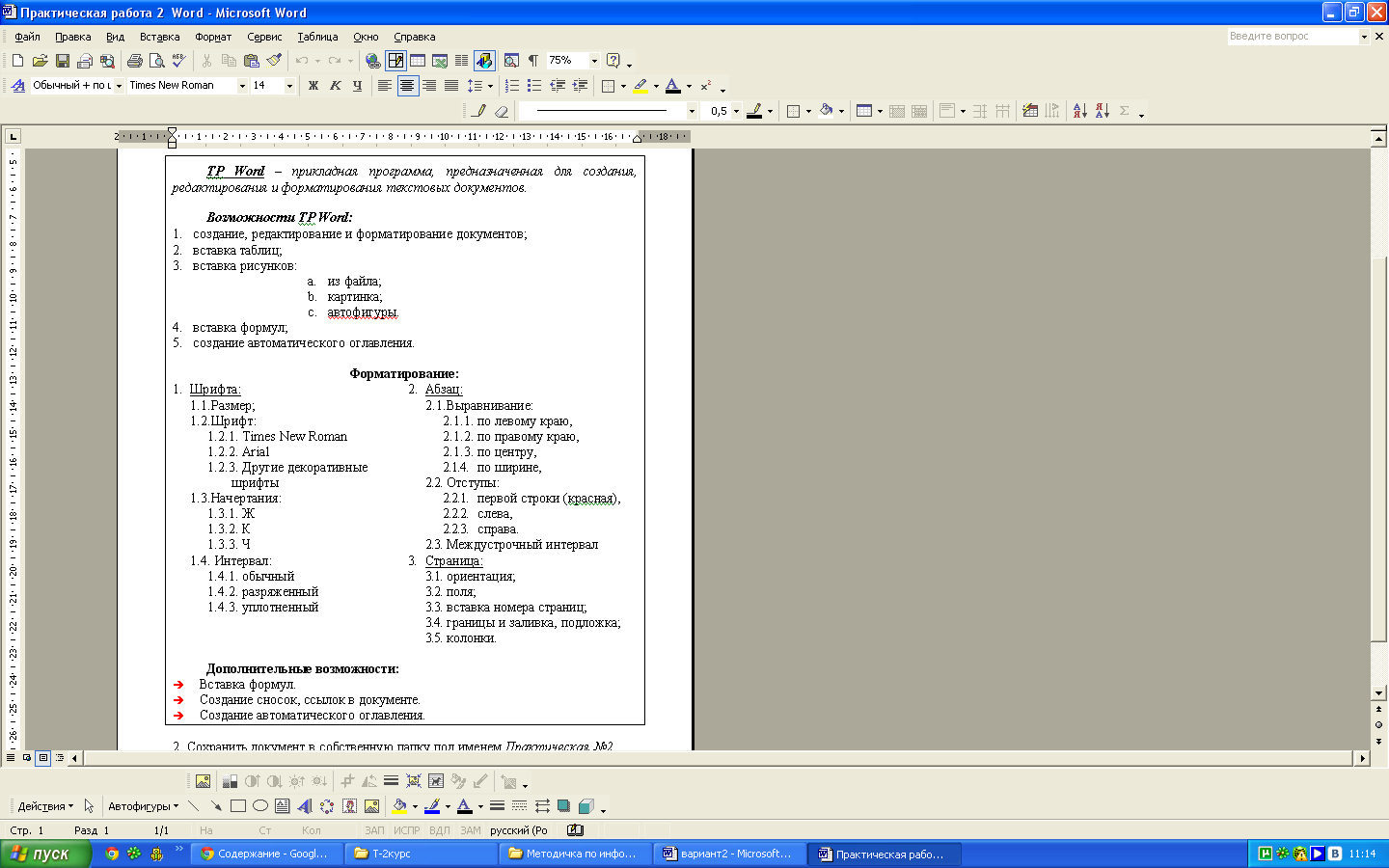Run spelling check (ABC checkmark icon)
The height and width of the screenshot is (868, 1389).
(178, 61)
